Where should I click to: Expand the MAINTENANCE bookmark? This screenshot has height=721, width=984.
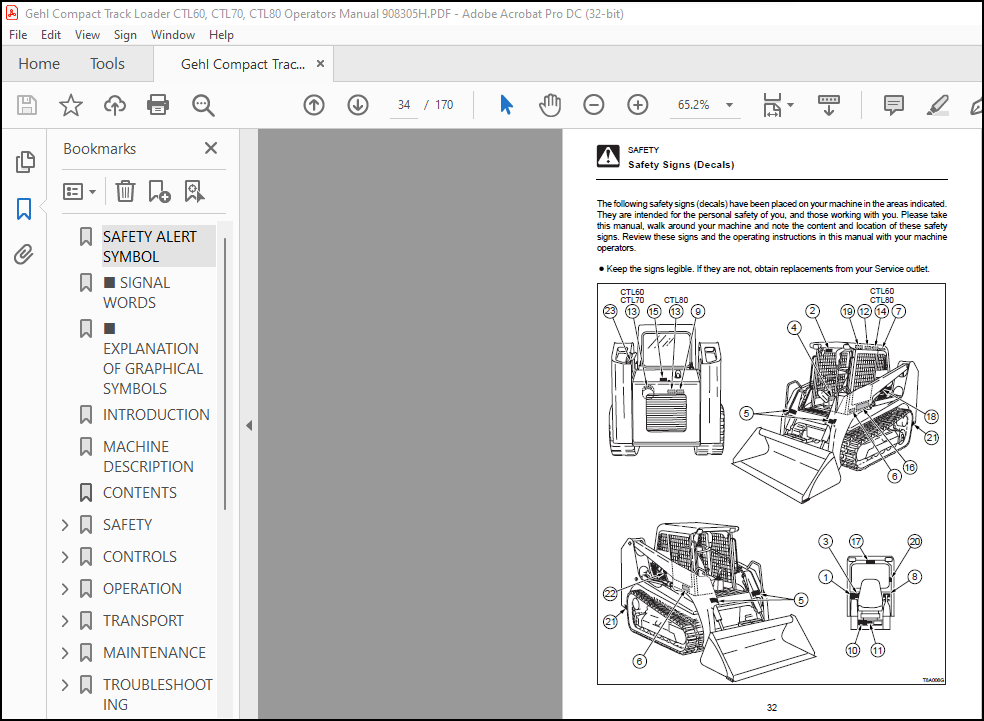point(65,653)
